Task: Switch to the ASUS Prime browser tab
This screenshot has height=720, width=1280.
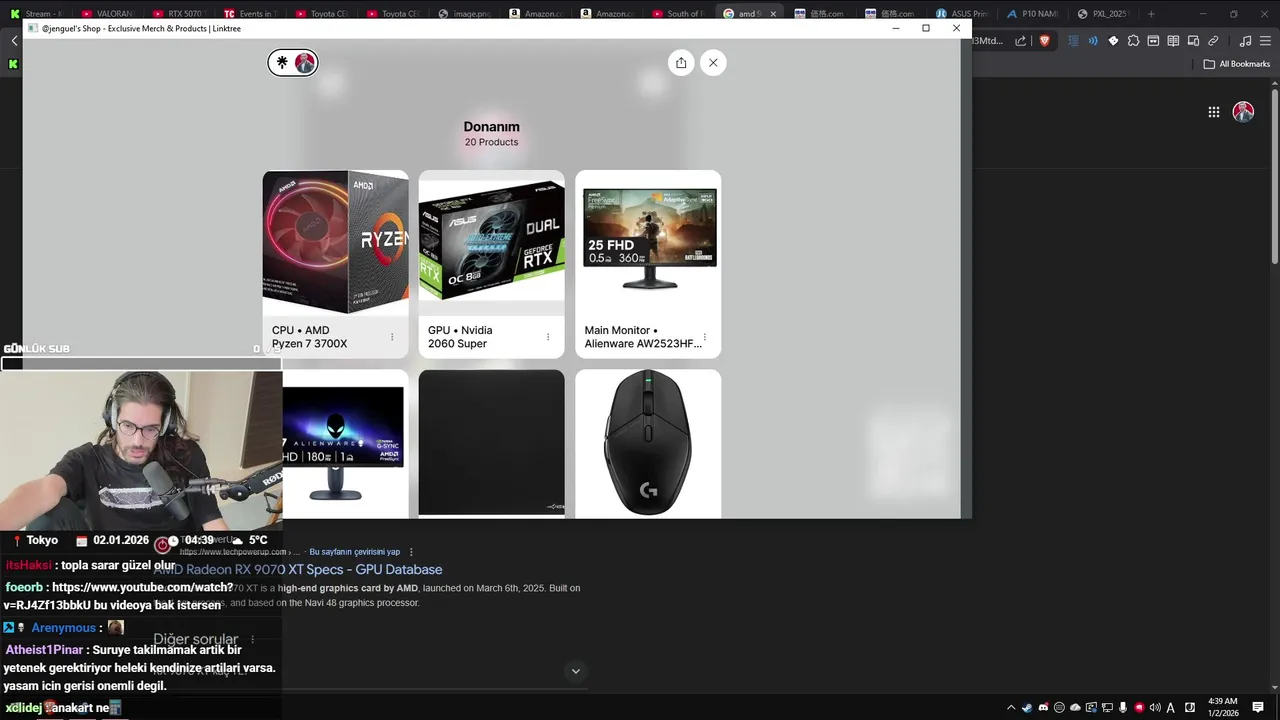Action: coord(963,14)
